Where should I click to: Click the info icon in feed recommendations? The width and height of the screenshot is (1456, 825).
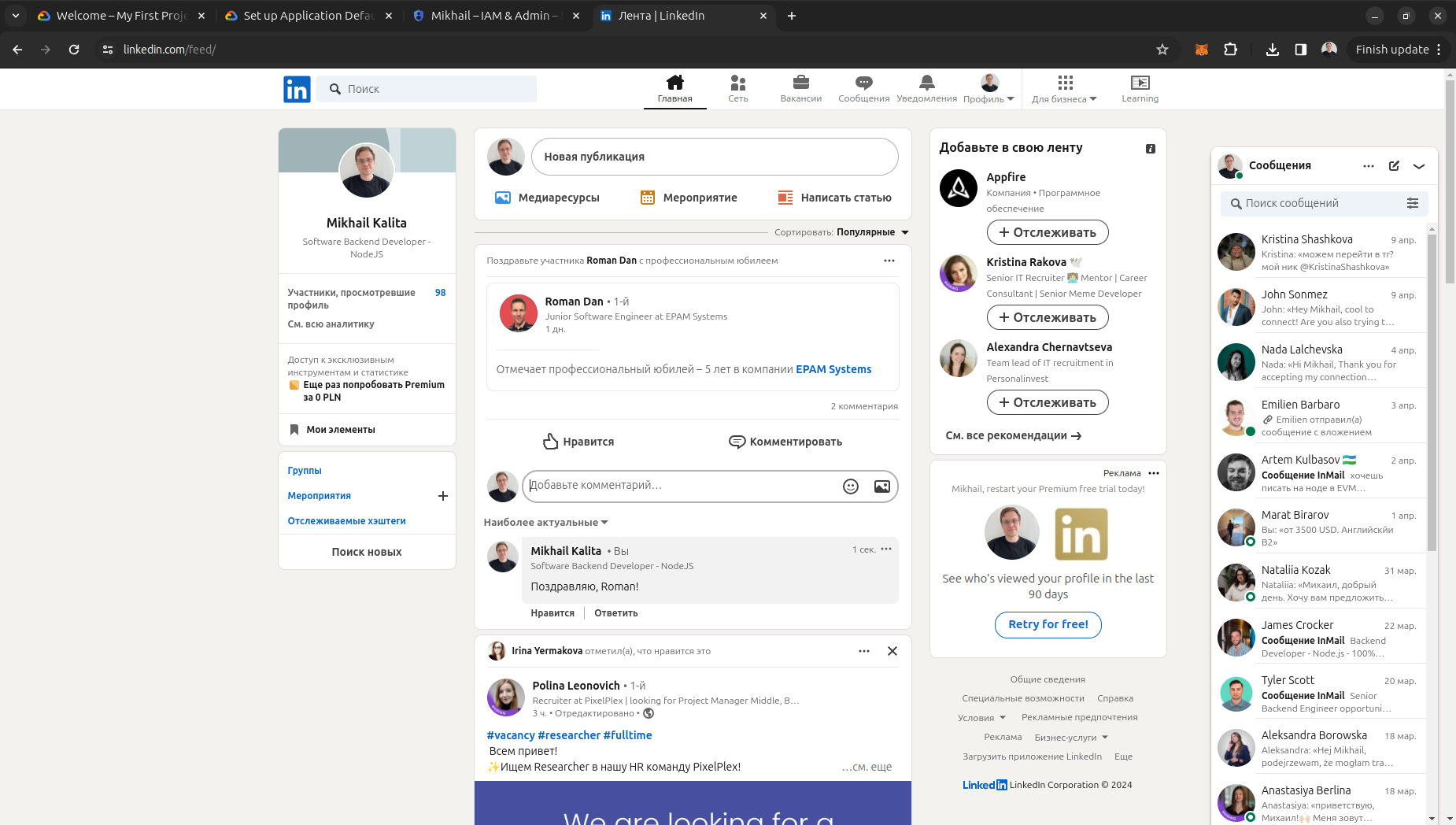click(1151, 149)
